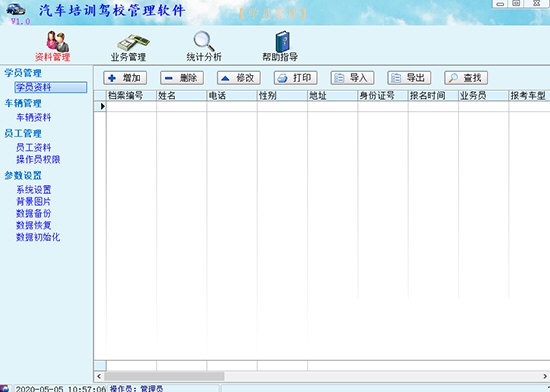Open 系统设置 in the sidebar

pos(34,190)
